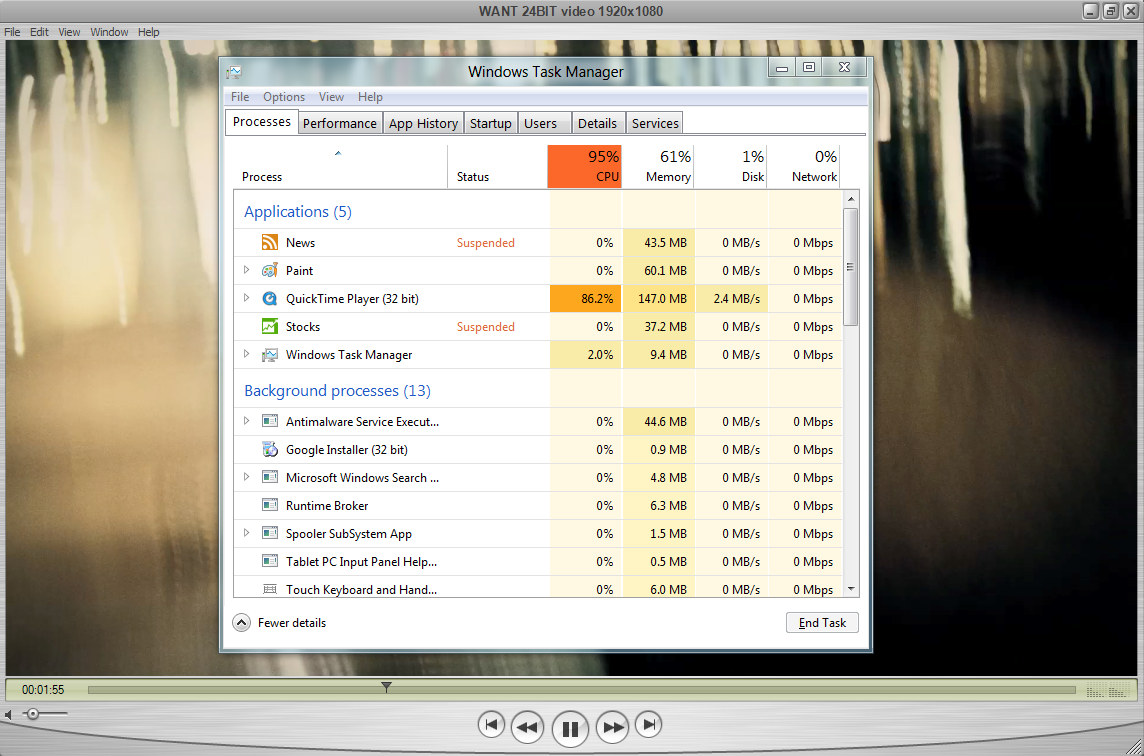This screenshot has height=756, width=1144.
Task: Expand the Antimalware Service Executable row
Action: [x=247, y=421]
